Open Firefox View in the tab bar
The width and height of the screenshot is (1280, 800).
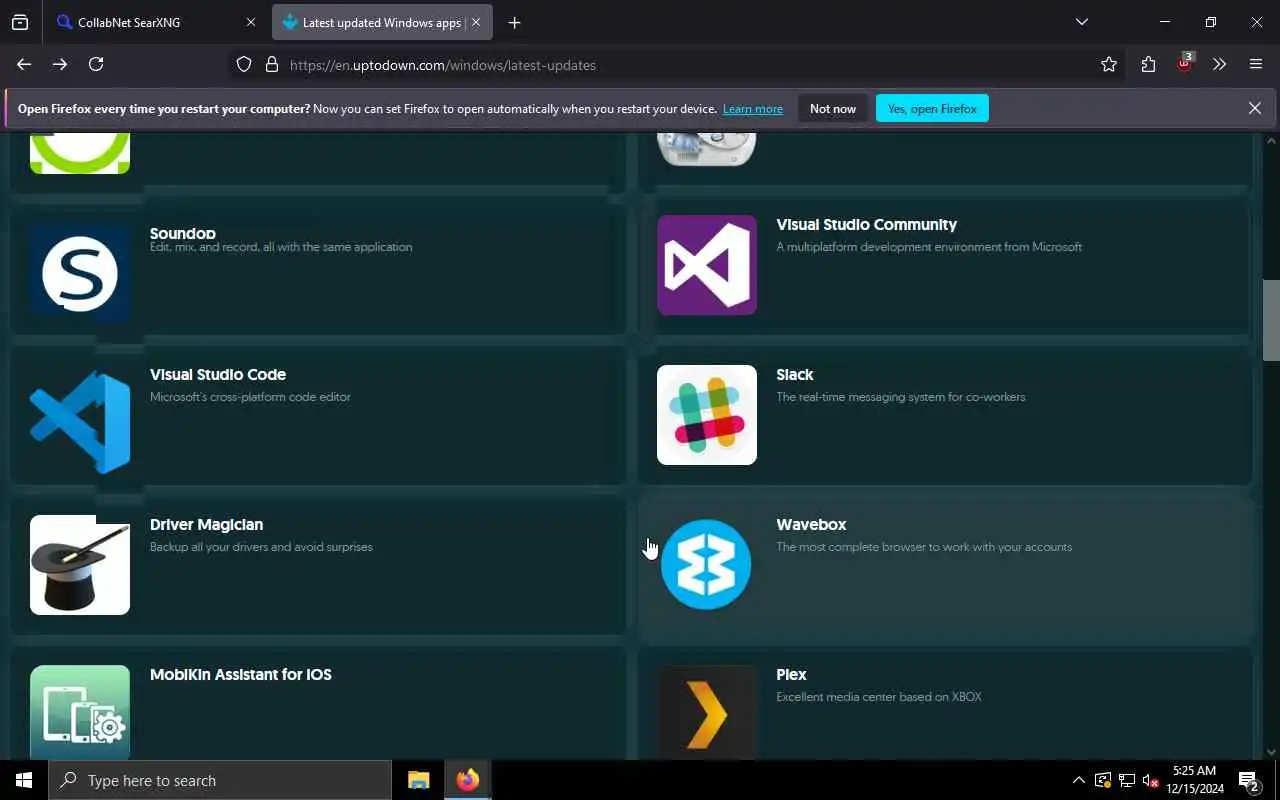(20, 22)
